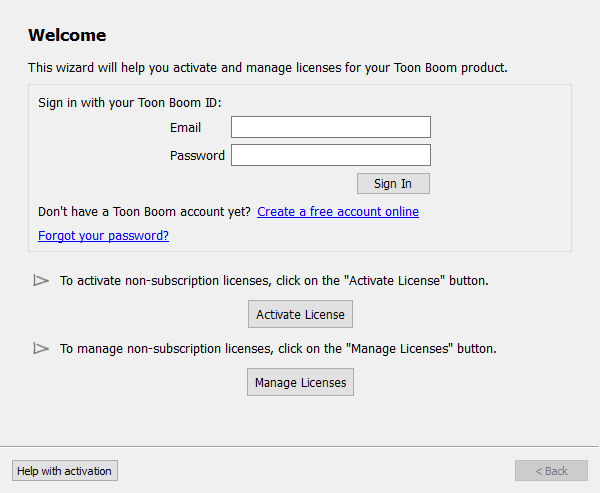Click the Sign in with your Toon Boom ID text
The height and width of the screenshot is (493, 600).
pos(130,103)
